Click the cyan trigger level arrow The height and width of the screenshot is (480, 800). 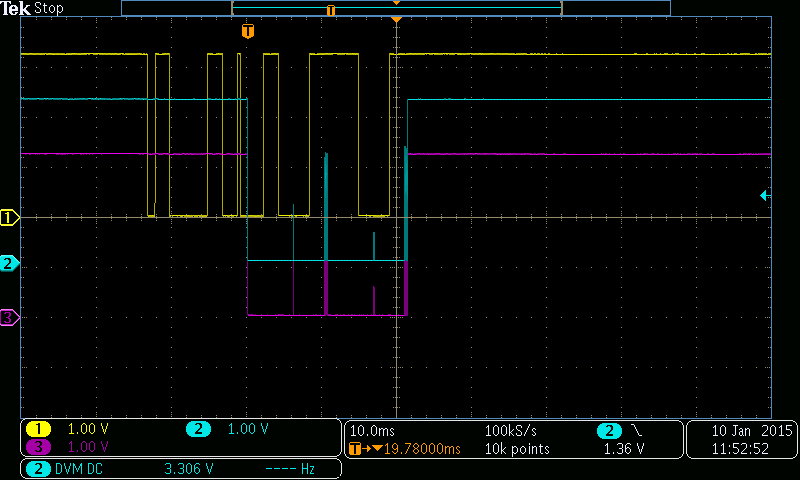tap(765, 195)
